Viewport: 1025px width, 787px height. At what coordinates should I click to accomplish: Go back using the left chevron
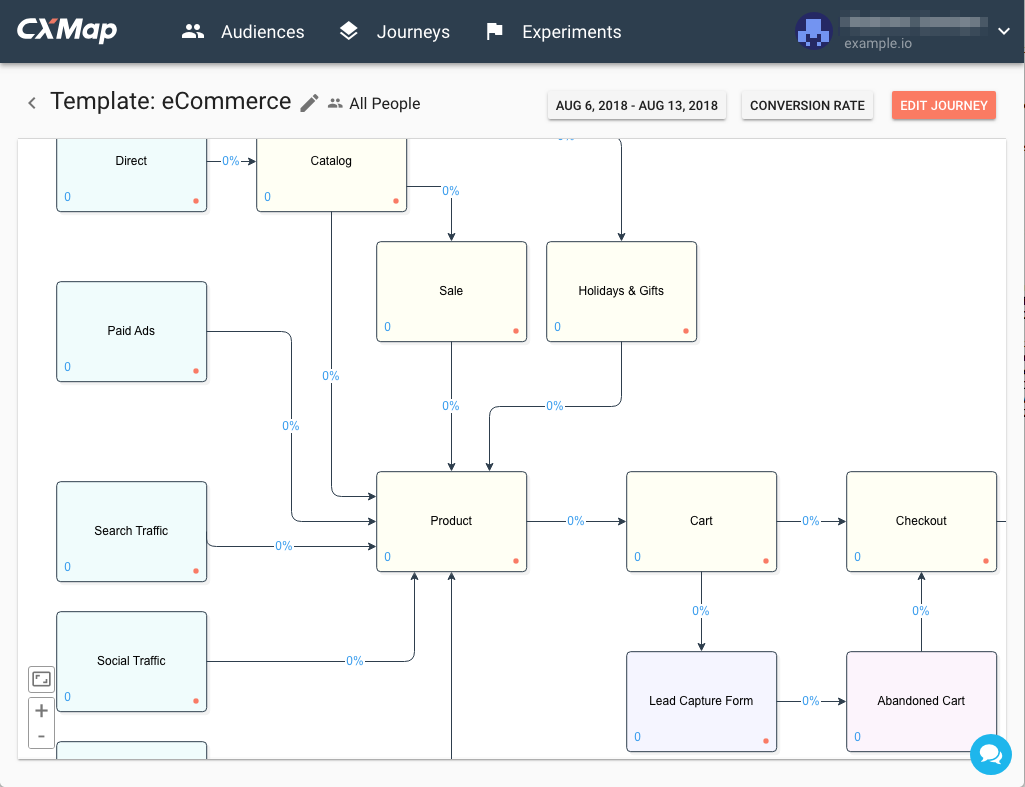click(32, 103)
